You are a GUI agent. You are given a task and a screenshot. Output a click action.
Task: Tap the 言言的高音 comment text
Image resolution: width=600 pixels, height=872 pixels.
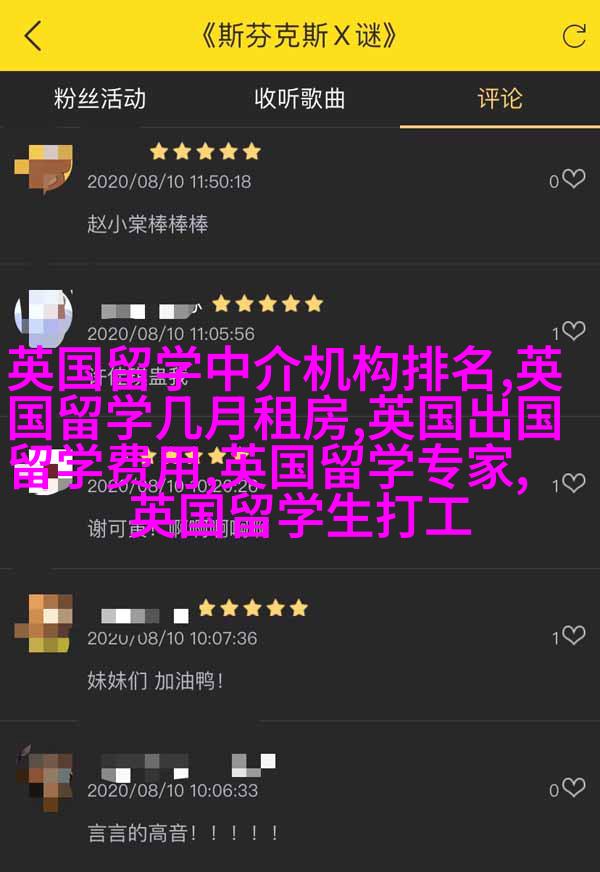pos(183,833)
